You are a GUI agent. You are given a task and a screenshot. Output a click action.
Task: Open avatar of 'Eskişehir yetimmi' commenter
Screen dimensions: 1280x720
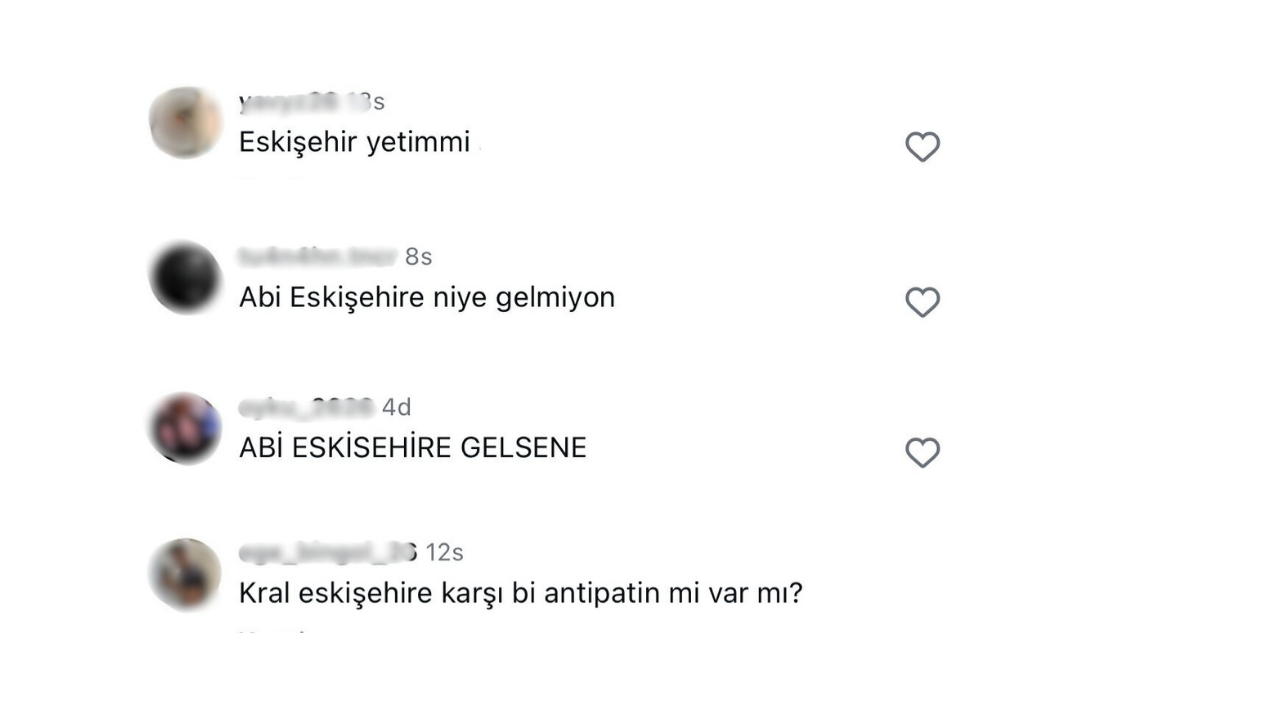(x=185, y=123)
